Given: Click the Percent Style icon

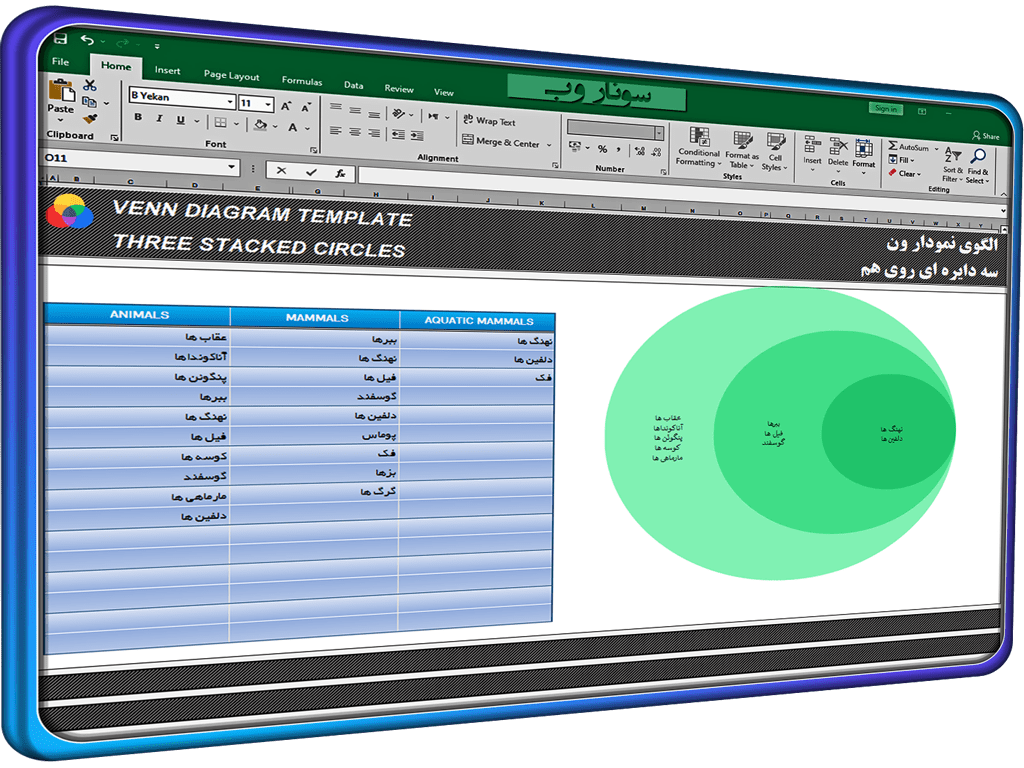Looking at the screenshot, I should pos(602,149).
